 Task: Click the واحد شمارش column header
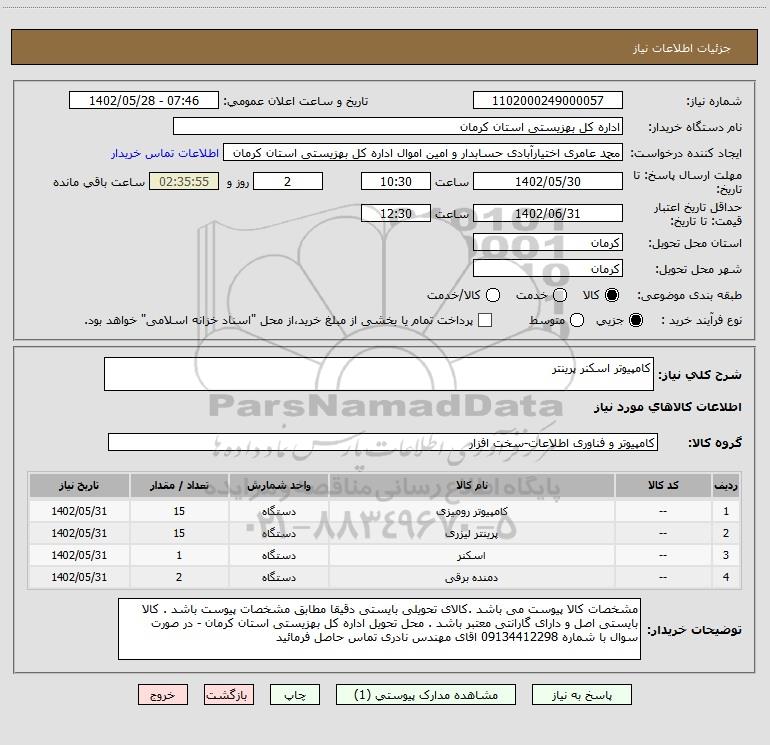278,485
